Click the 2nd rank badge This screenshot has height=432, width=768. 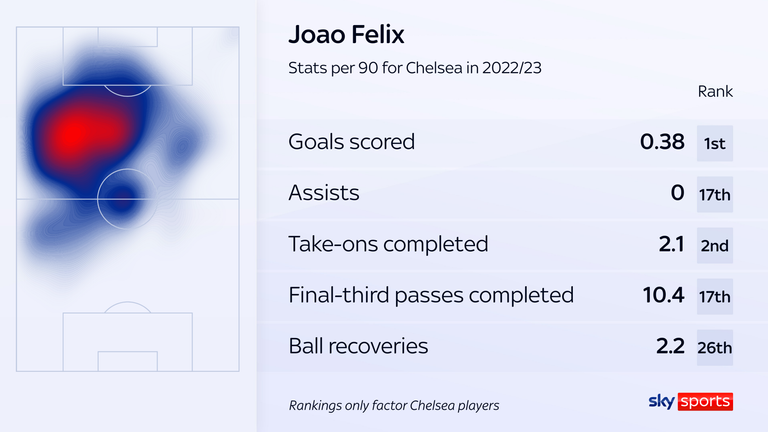pos(715,245)
